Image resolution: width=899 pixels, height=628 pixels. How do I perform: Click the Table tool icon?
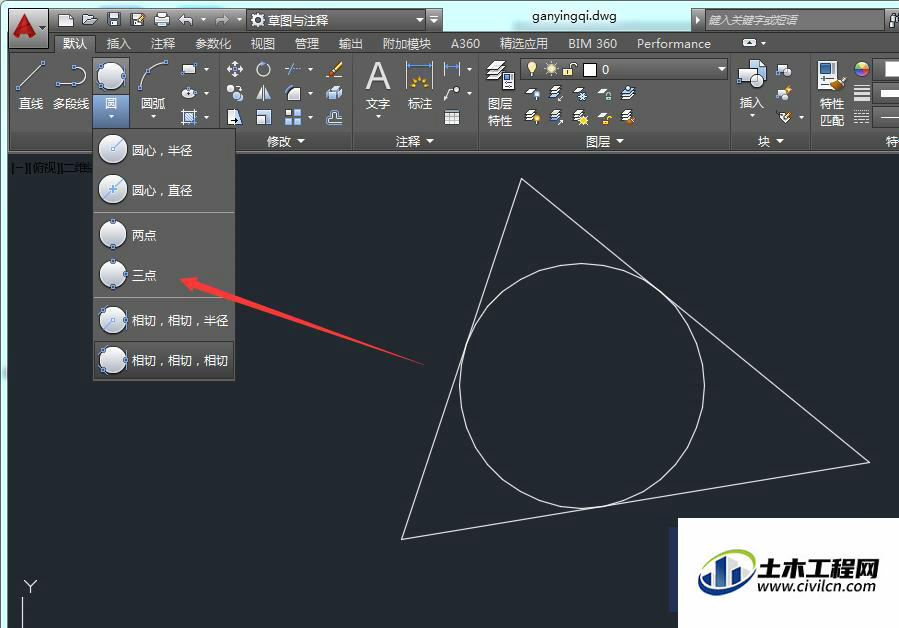pos(452,118)
